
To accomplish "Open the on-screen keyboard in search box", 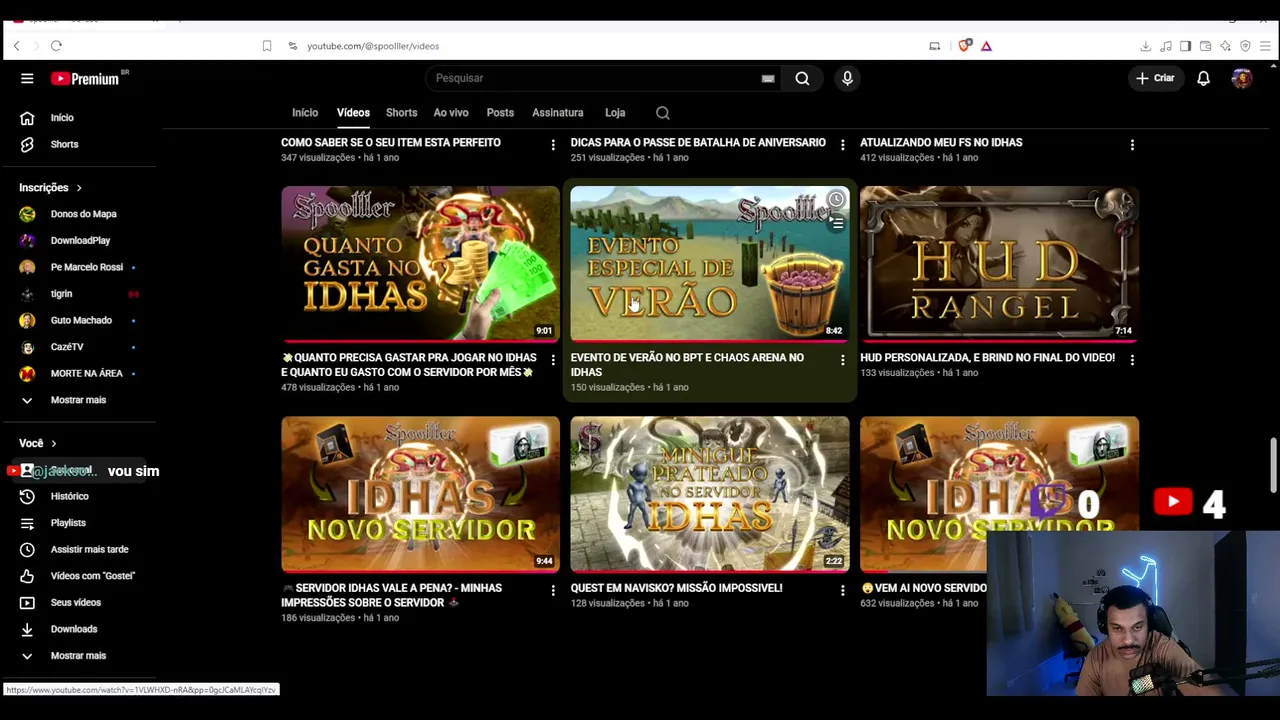I will (768, 78).
